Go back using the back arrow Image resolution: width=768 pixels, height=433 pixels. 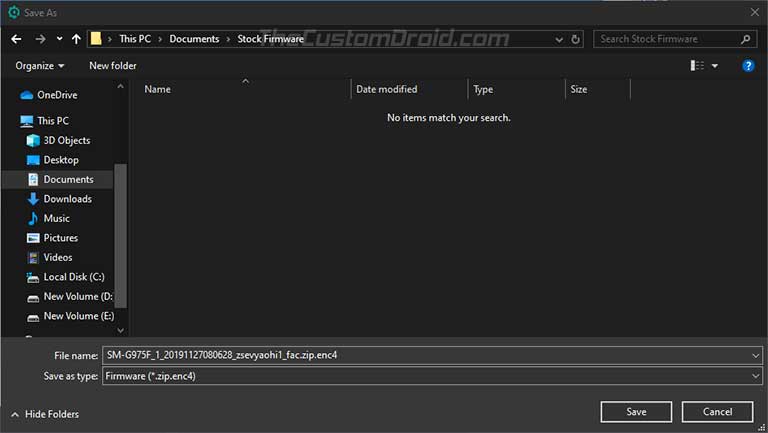(x=16, y=39)
